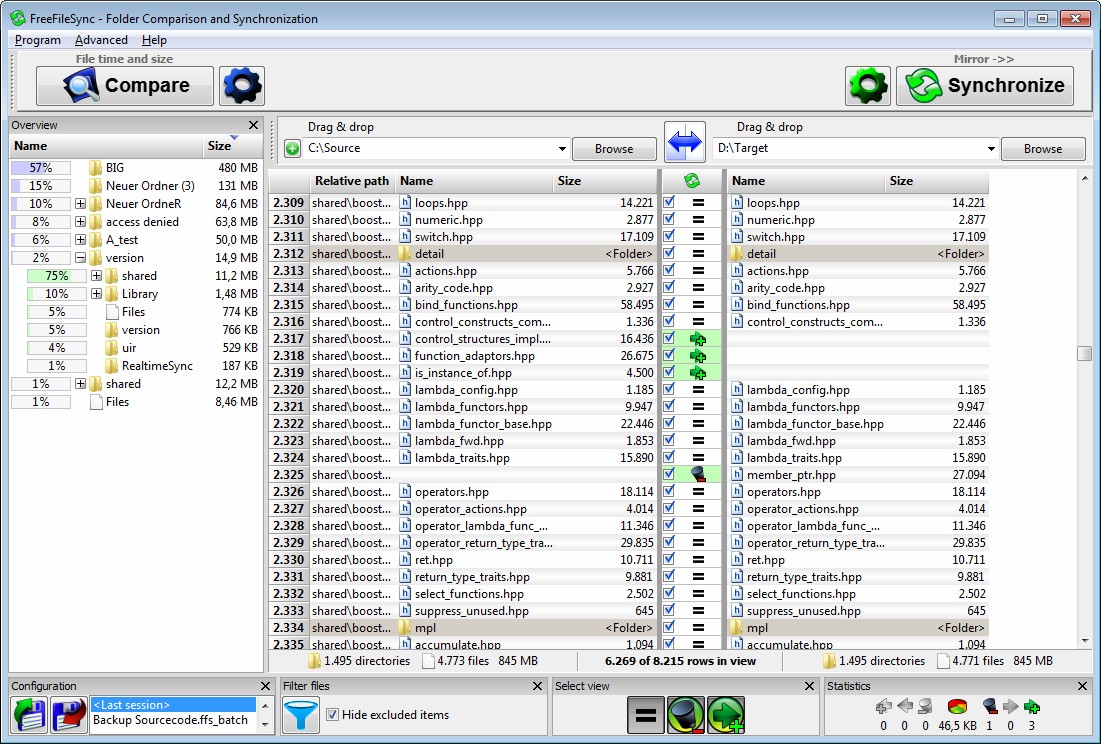Image resolution: width=1101 pixels, height=744 pixels.
Task: Open the filter funnel icon
Action: click(301, 715)
